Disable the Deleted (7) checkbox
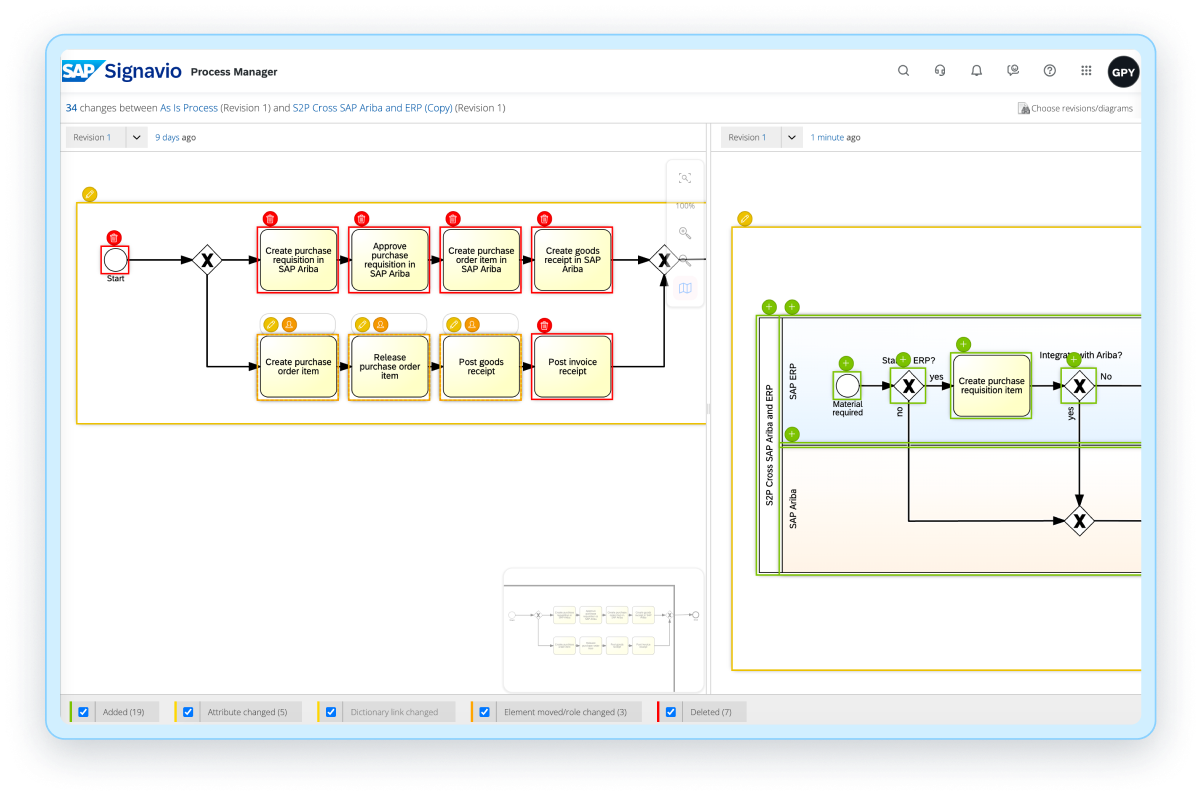The height and width of the screenshot is (797, 1202). [x=671, y=712]
